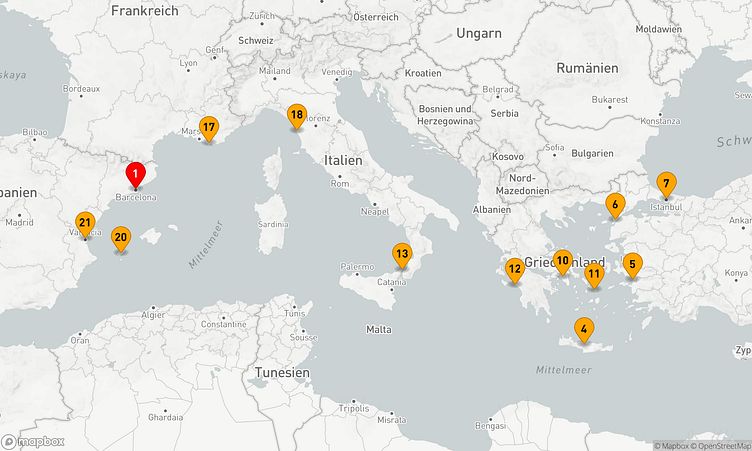The image size is (752, 451).
Task: Click the Tunesien country label
Action: click(x=280, y=372)
